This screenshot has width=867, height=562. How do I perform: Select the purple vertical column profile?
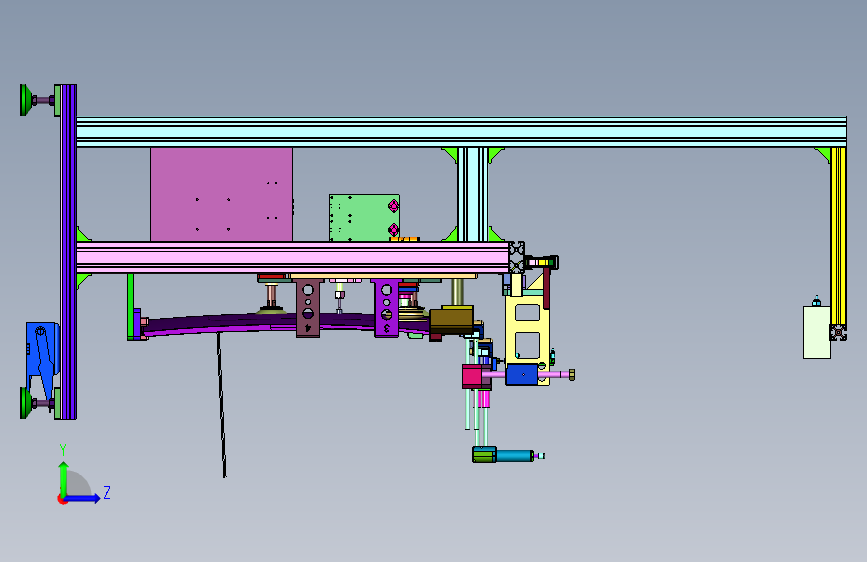[69, 252]
